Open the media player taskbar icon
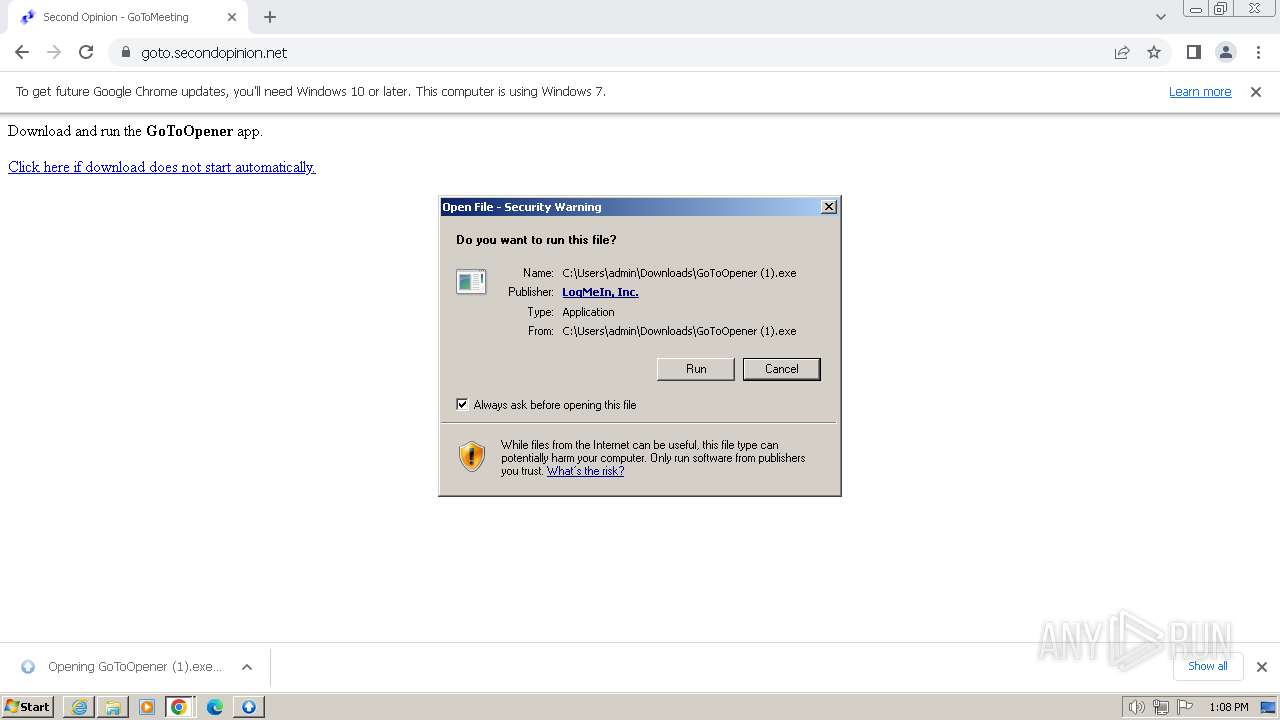1280x720 pixels. [147, 707]
